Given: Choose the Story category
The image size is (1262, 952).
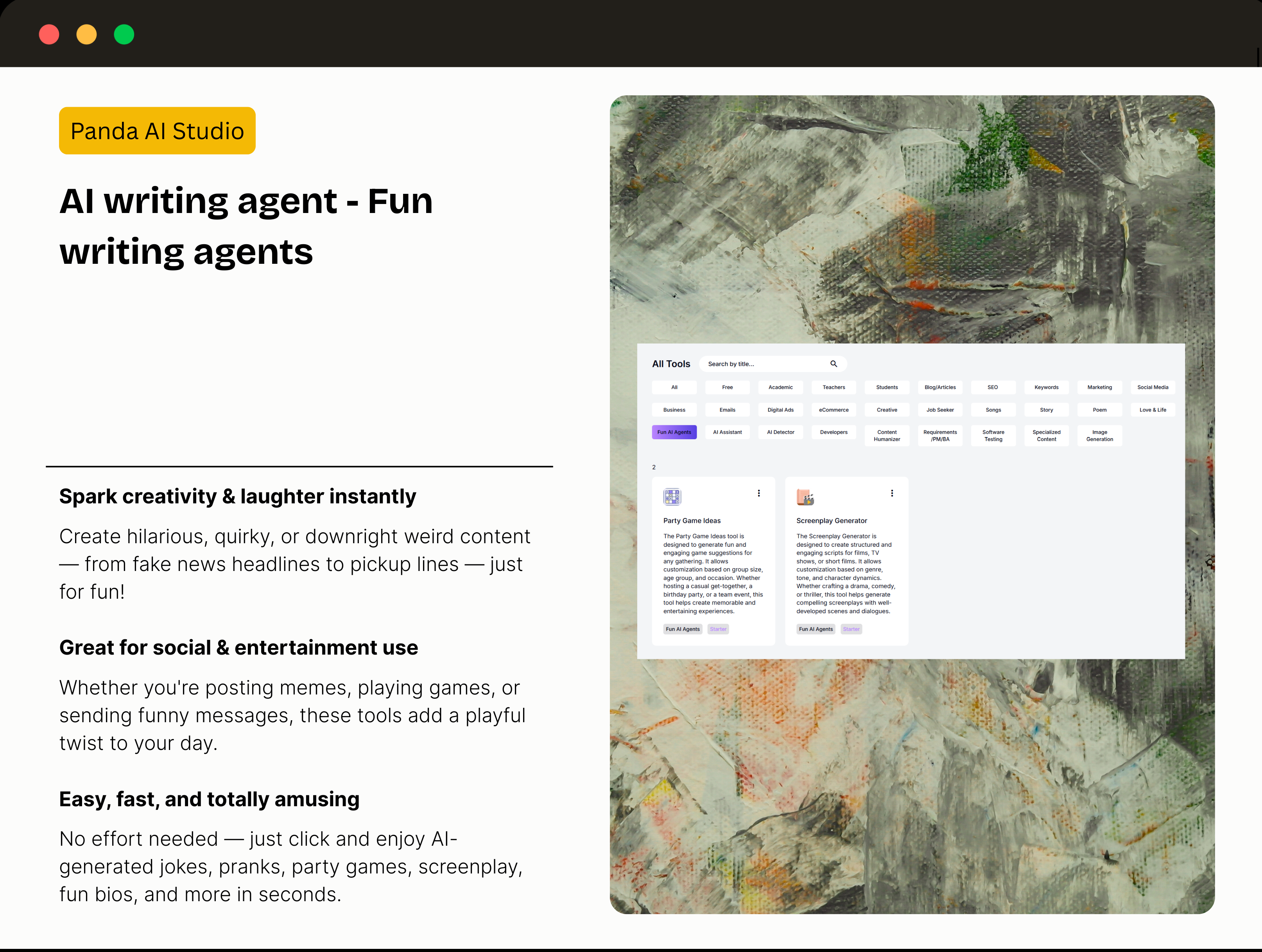Looking at the screenshot, I should click(x=1046, y=410).
